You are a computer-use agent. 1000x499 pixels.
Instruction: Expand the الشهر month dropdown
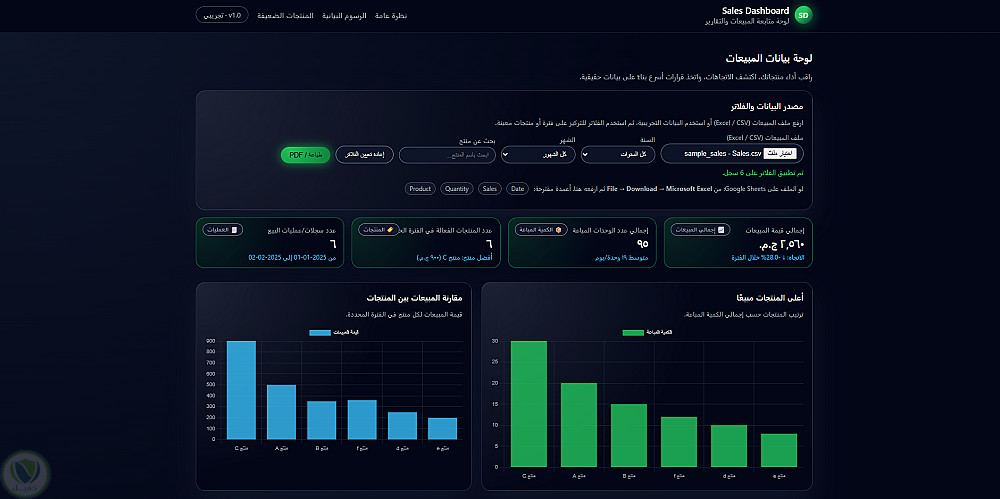click(x=538, y=154)
